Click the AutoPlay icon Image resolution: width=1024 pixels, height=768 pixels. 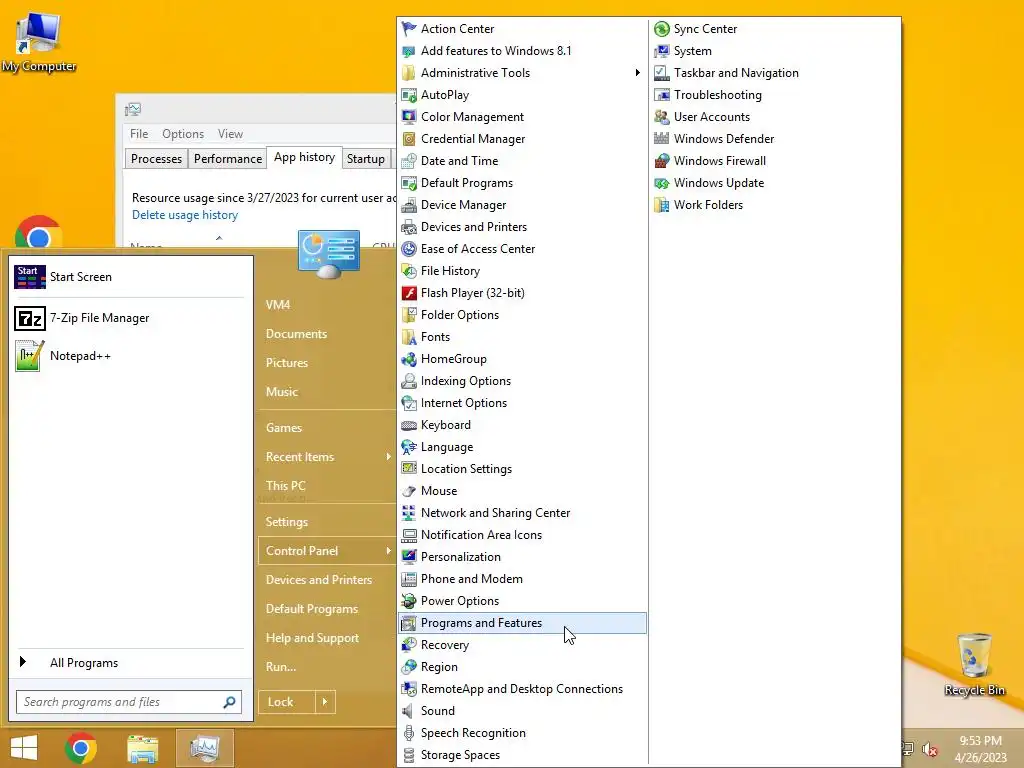(409, 95)
